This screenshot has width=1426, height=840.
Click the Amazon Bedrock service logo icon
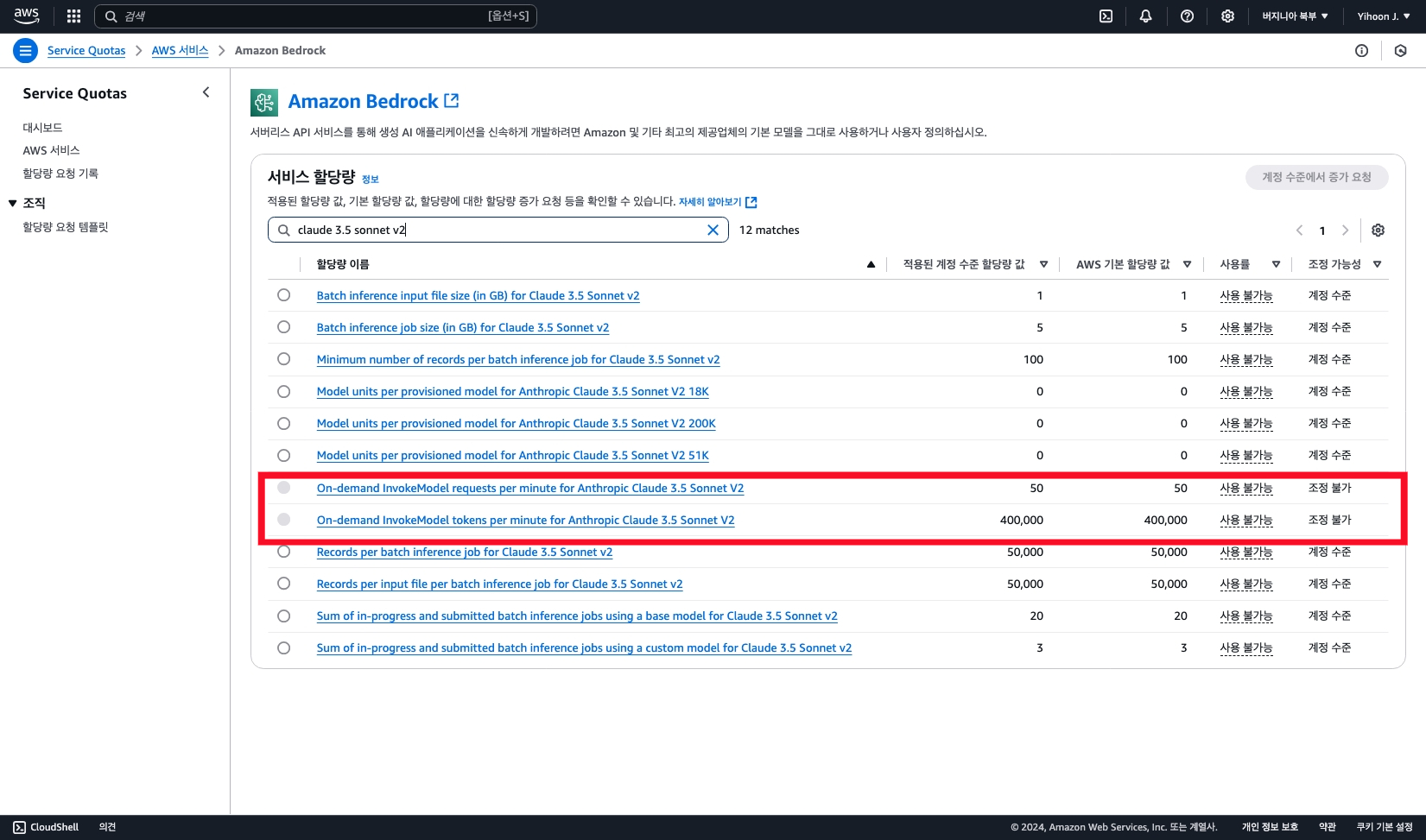pos(264,102)
